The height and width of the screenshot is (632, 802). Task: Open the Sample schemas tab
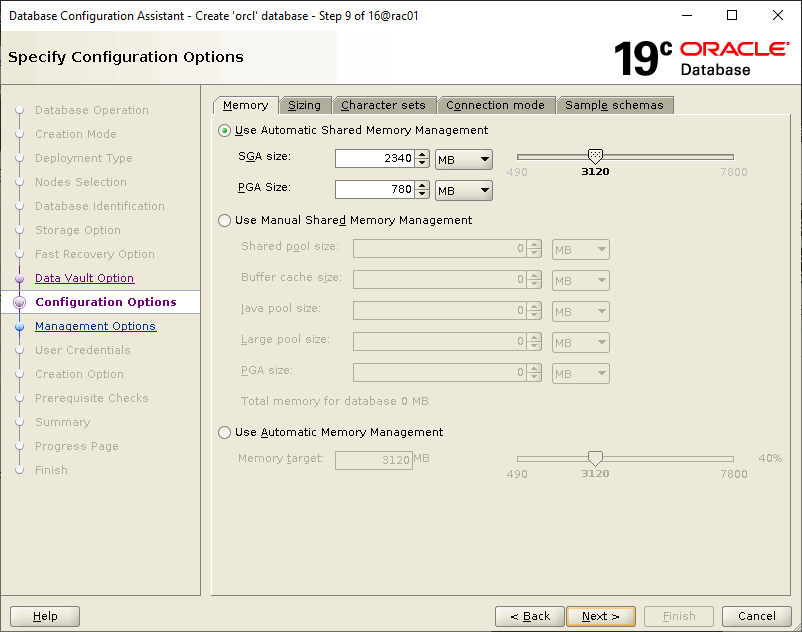[614, 105]
